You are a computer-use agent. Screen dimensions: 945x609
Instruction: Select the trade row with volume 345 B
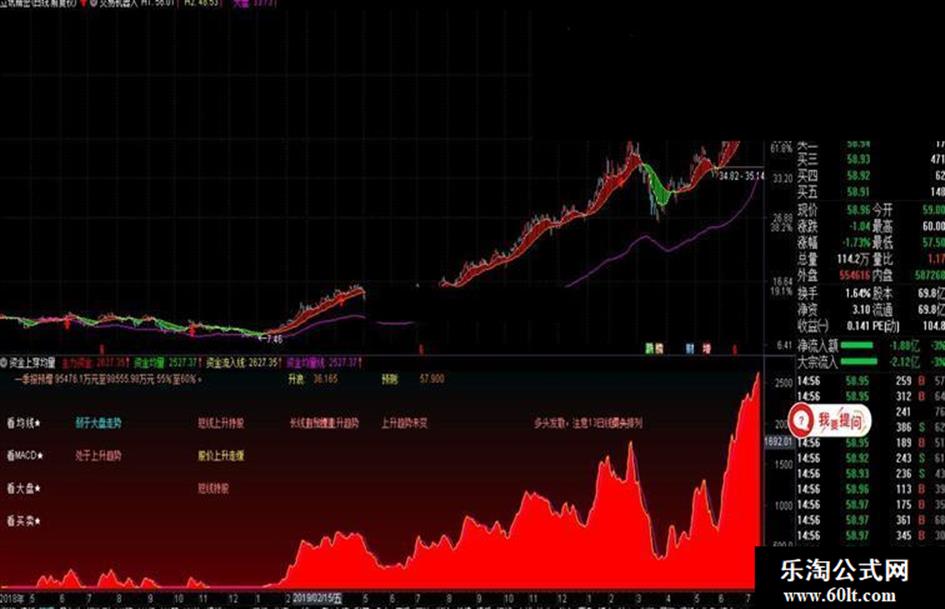[x=871, y=535]
